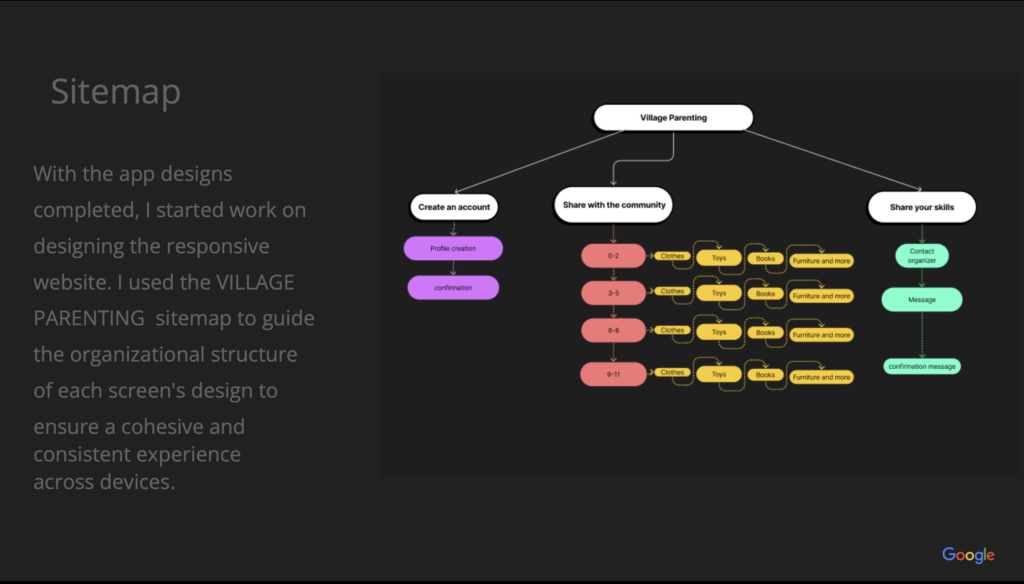Click Furniture and more in the 0-2 row
The width and height of the screenshot is (1024, 584).
821,261
